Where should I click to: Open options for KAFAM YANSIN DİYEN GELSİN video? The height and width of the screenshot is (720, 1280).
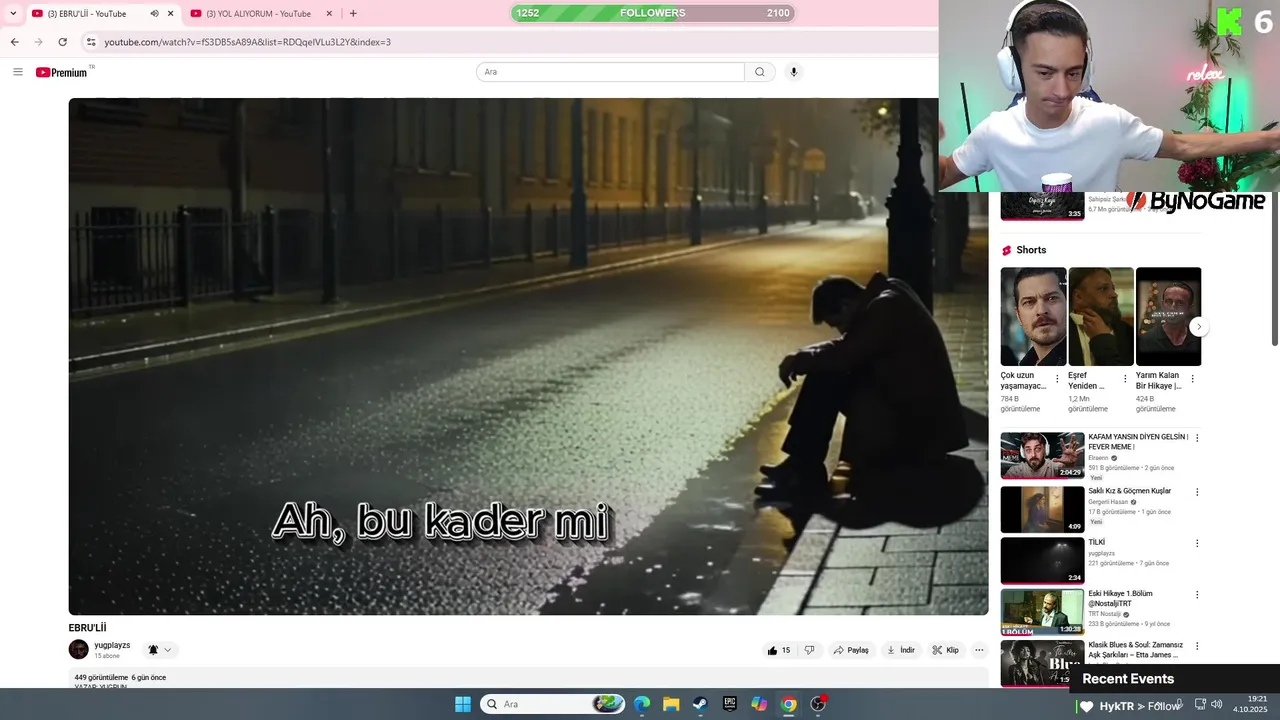1197,438
